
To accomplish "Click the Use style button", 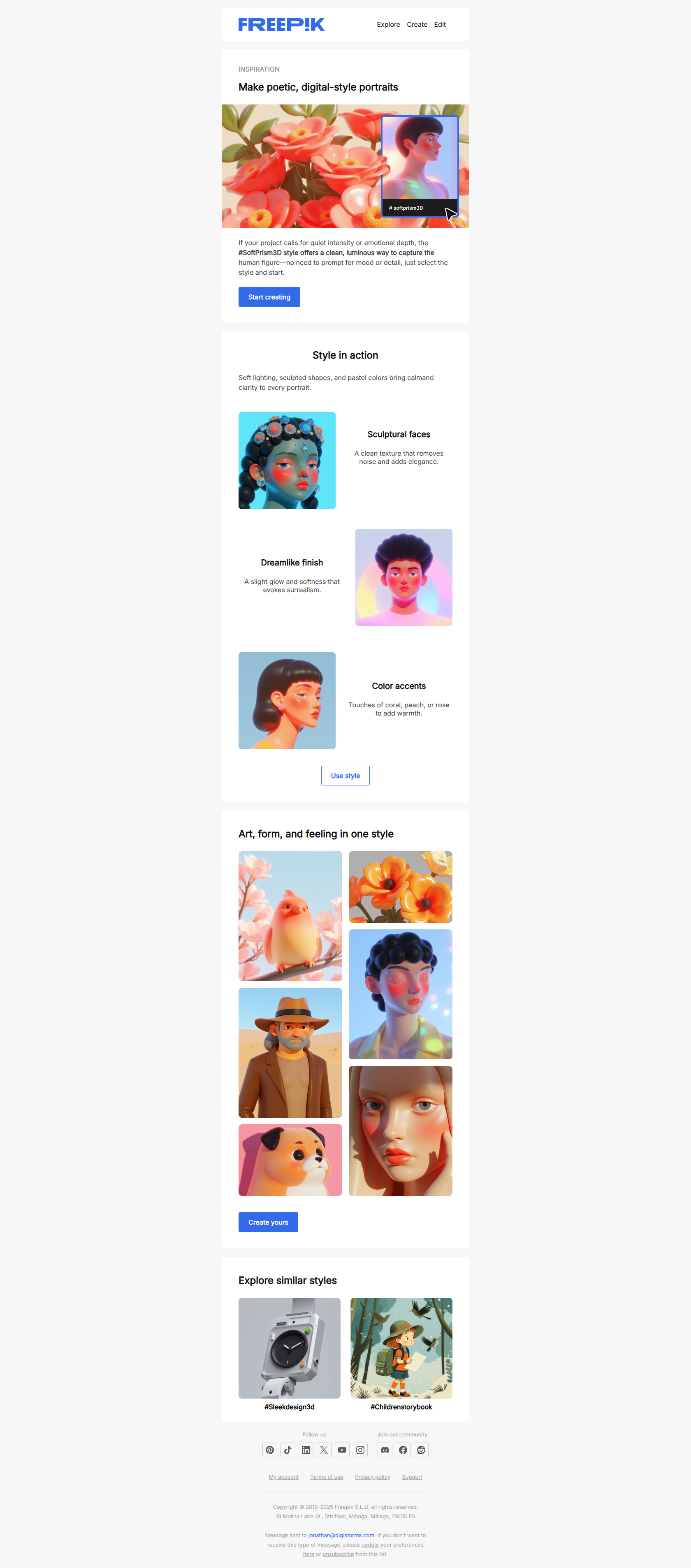I will [345, 776].
